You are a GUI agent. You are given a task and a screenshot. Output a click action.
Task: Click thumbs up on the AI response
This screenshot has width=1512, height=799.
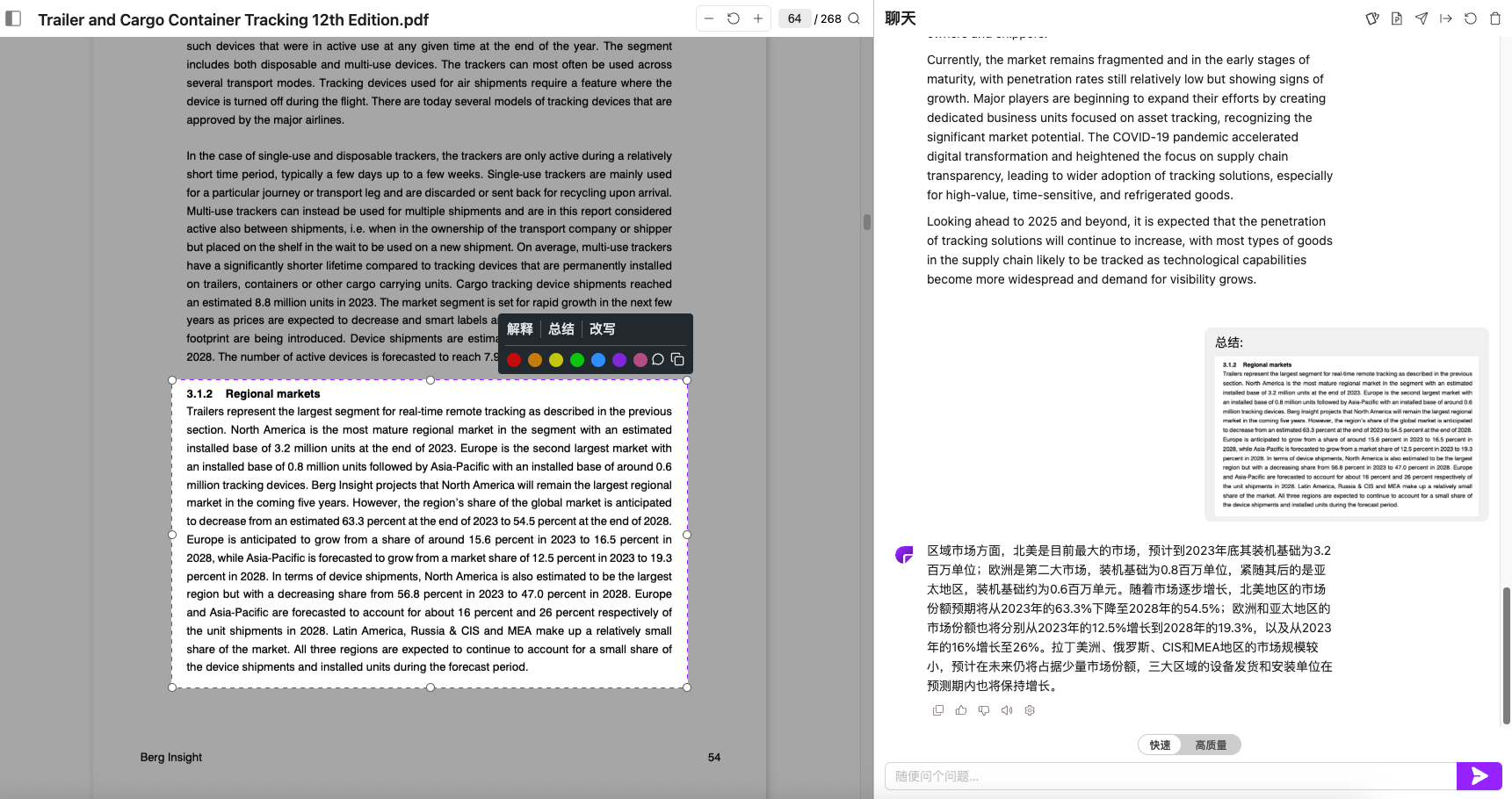coord(961,710)
